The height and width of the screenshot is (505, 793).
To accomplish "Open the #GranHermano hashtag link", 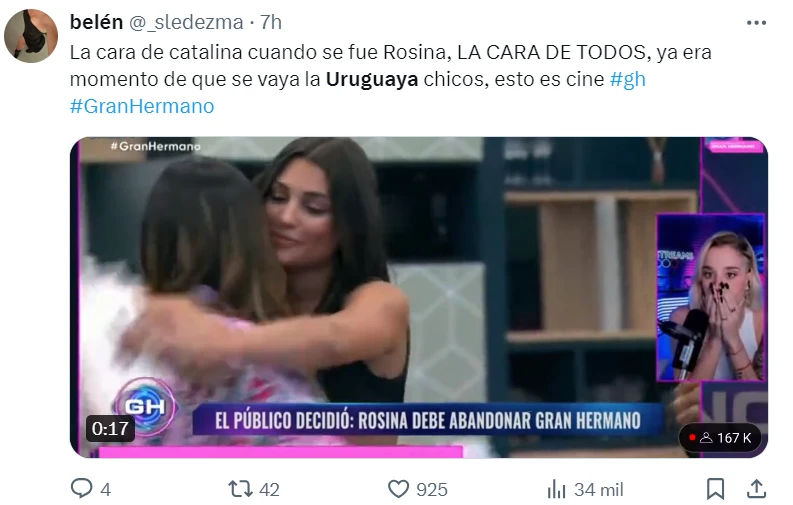I will (142, 106).
